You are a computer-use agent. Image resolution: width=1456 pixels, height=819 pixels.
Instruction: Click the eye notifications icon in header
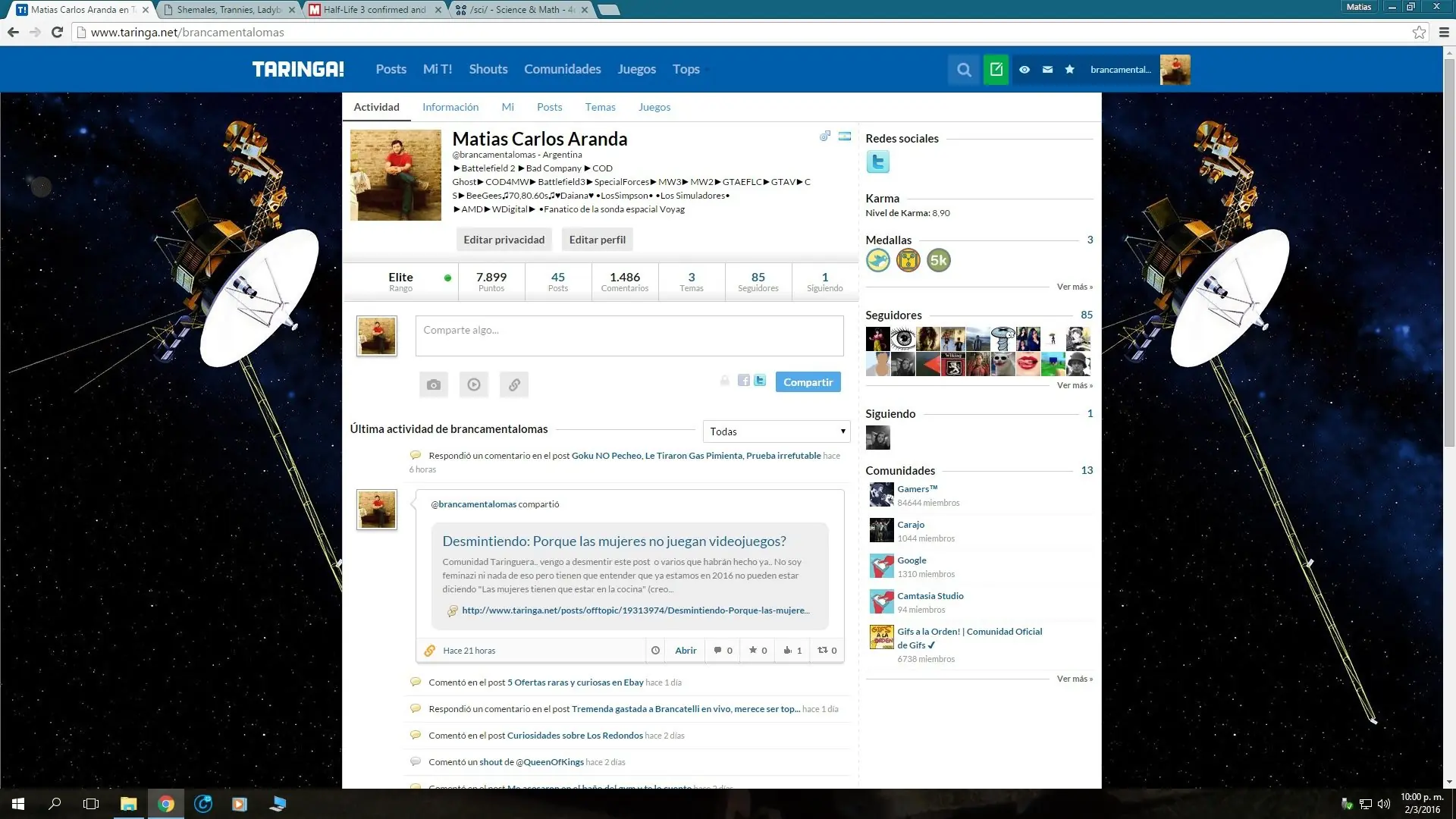(1024, 70)
